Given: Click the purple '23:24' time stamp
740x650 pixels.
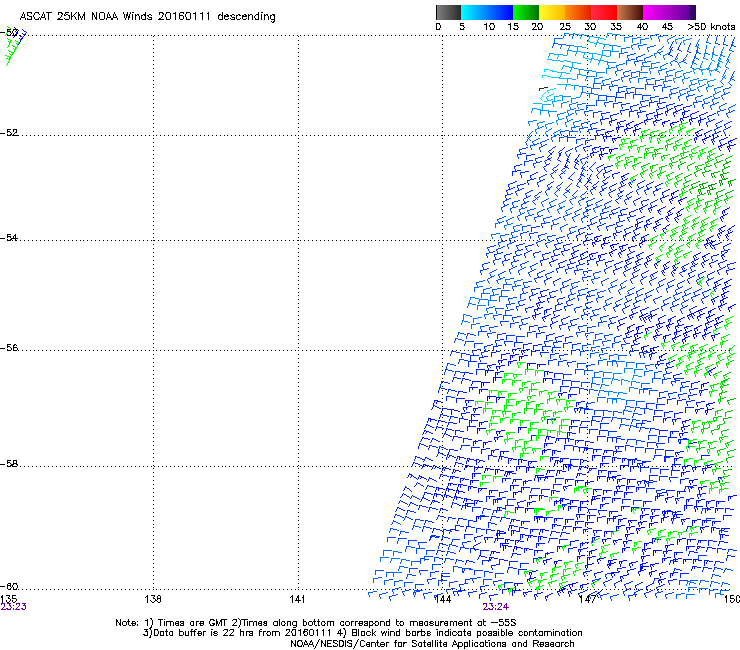Looking at the screenshot, I should (x=496, y=607).
